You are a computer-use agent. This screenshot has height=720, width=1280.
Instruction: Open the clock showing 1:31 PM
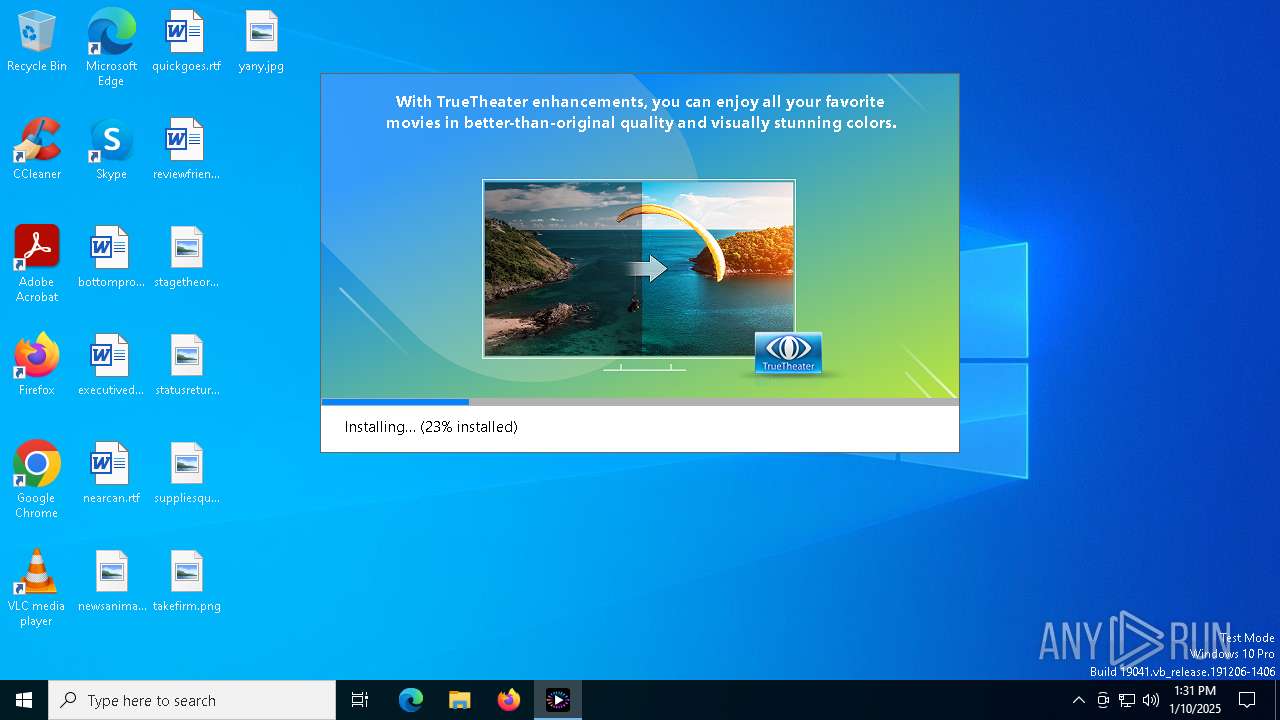tap(1195, 700)
